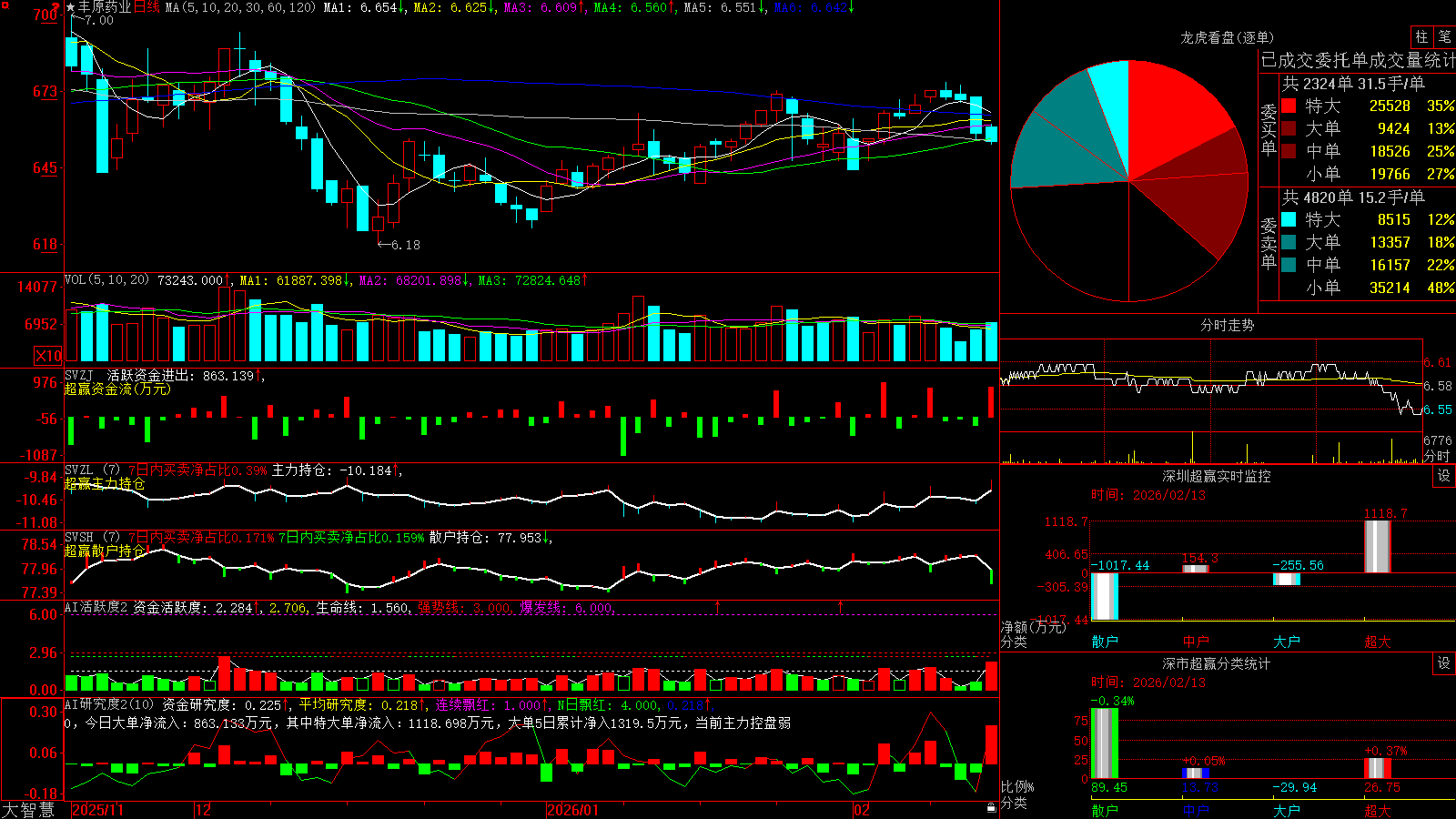Click the teal 中单 sell order swatch
1456x819 pixels.
click(1289, 265)
